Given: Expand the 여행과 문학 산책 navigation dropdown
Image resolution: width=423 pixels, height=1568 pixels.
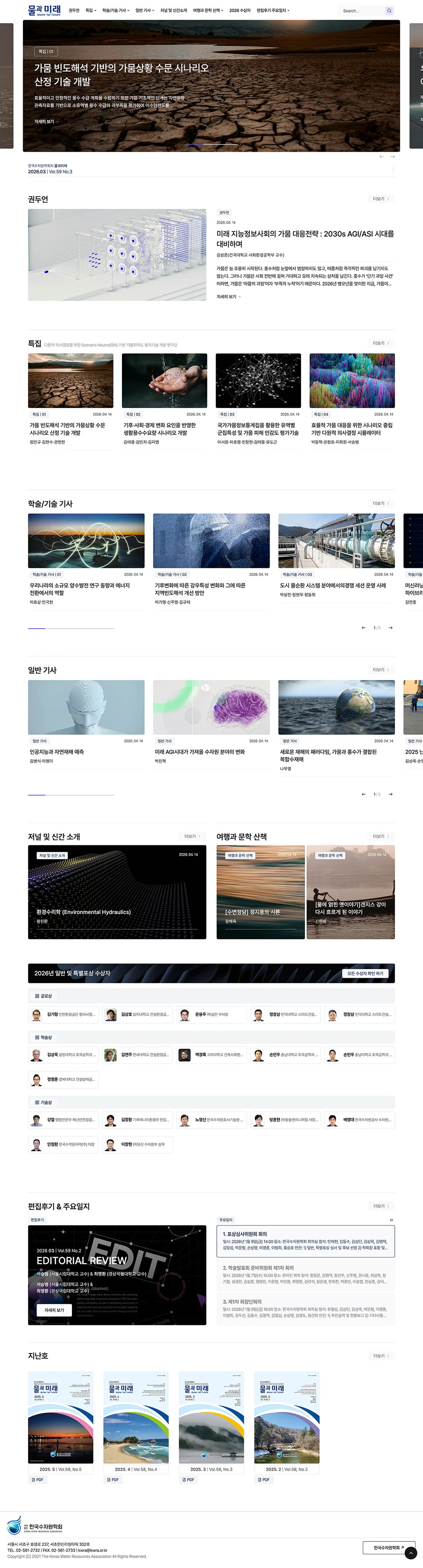Looking at the screenshot, I should (x=208, y=10).
